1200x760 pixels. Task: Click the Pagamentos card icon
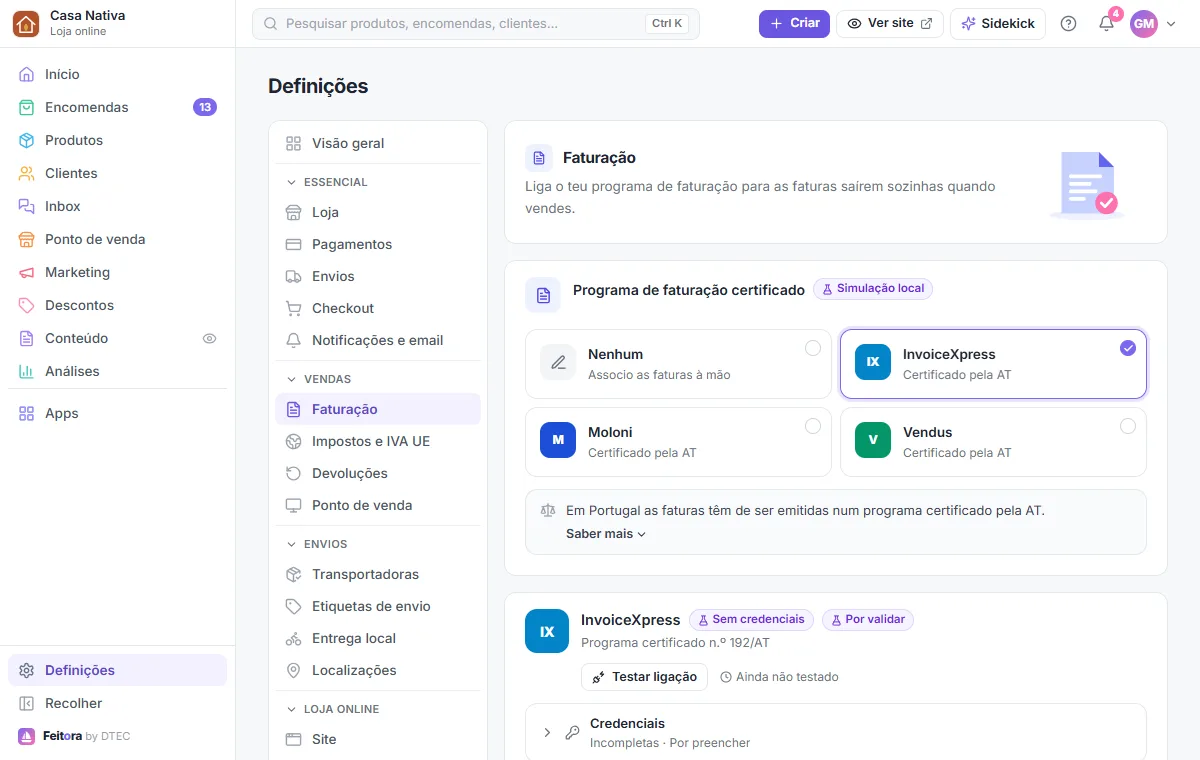click(x=294, y=244)
